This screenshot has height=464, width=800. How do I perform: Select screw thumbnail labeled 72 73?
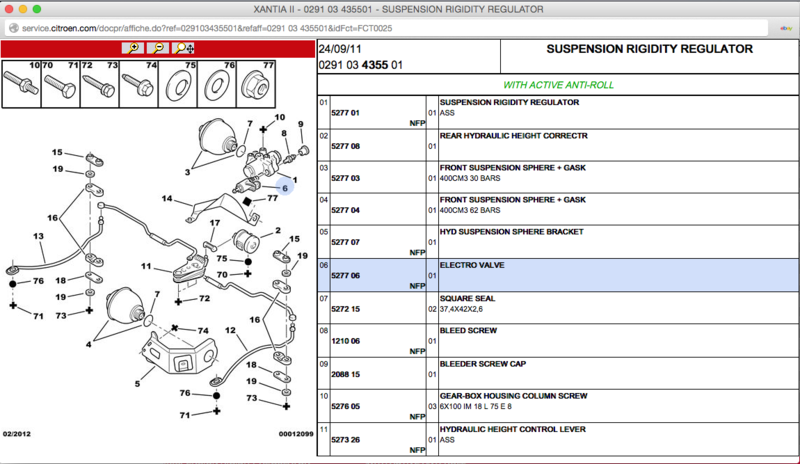pyautogui.click(x=100, y=84)
